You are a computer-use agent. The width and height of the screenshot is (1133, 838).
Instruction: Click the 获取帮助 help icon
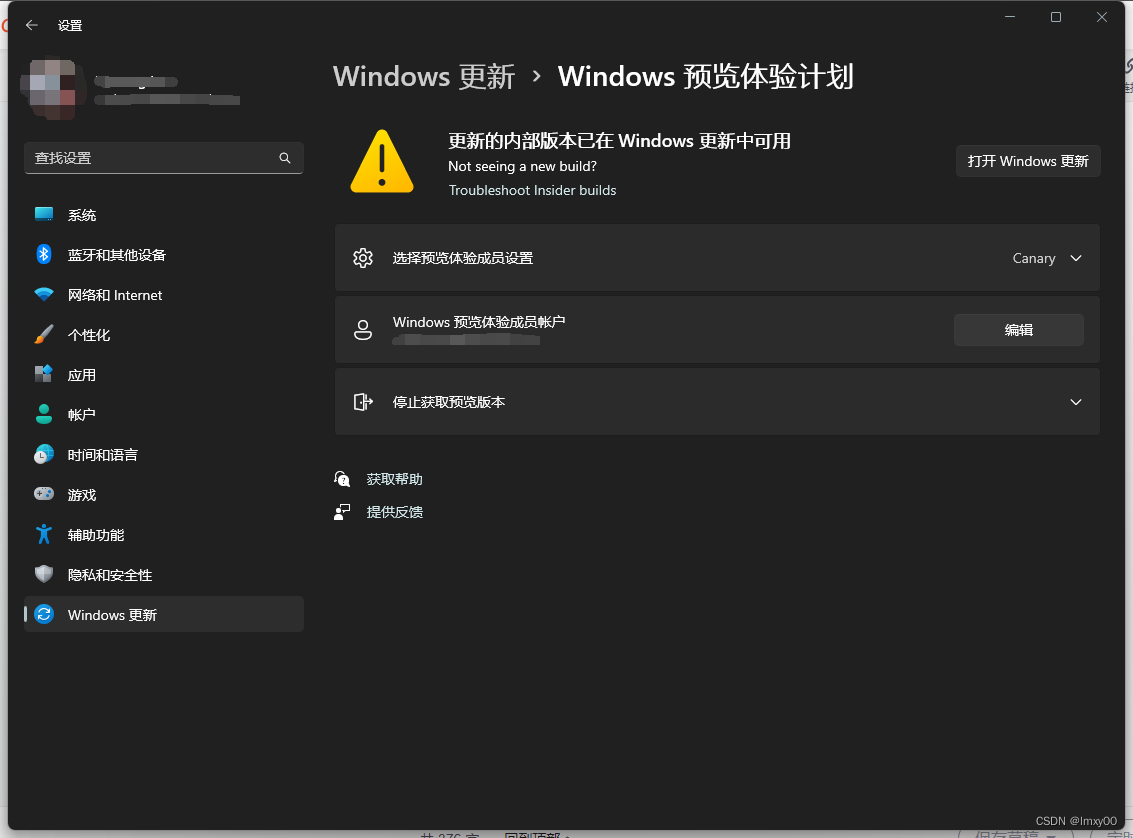pos(342,479)
